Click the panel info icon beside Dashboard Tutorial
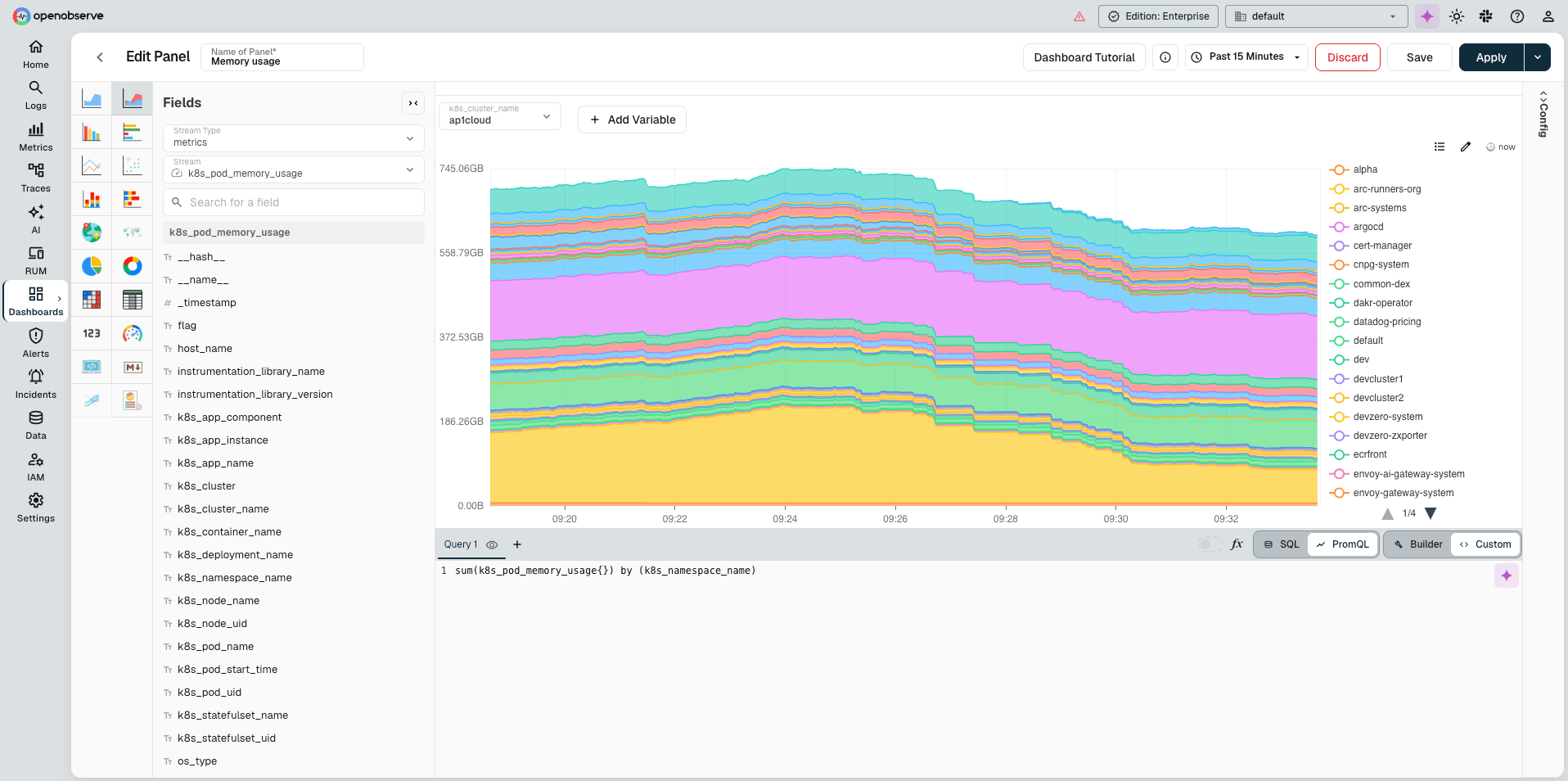This screenshot has width=1568, height=781. click(x=1165, y=57)
